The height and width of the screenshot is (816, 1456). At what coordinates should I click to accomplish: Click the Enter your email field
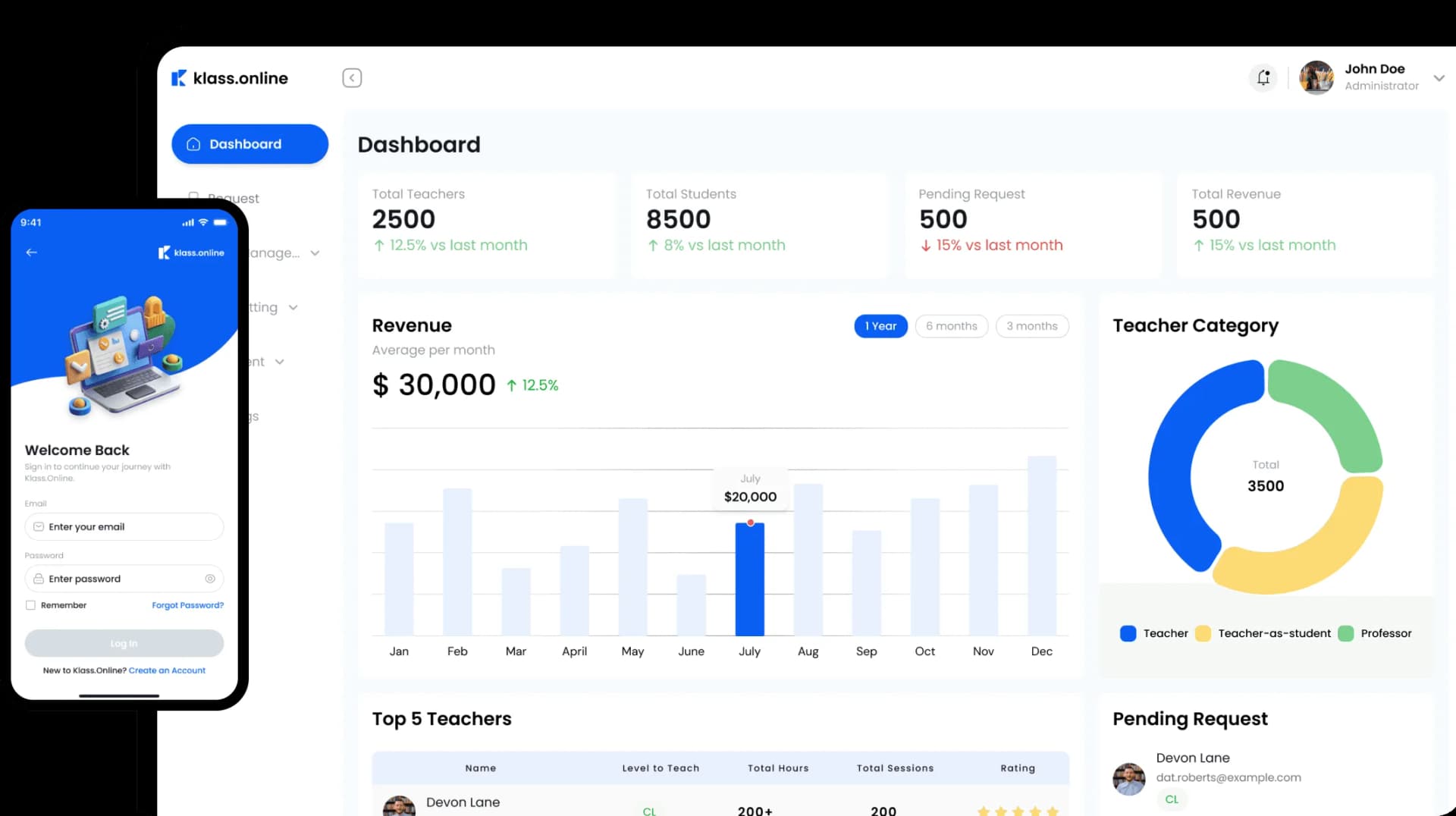124,527
